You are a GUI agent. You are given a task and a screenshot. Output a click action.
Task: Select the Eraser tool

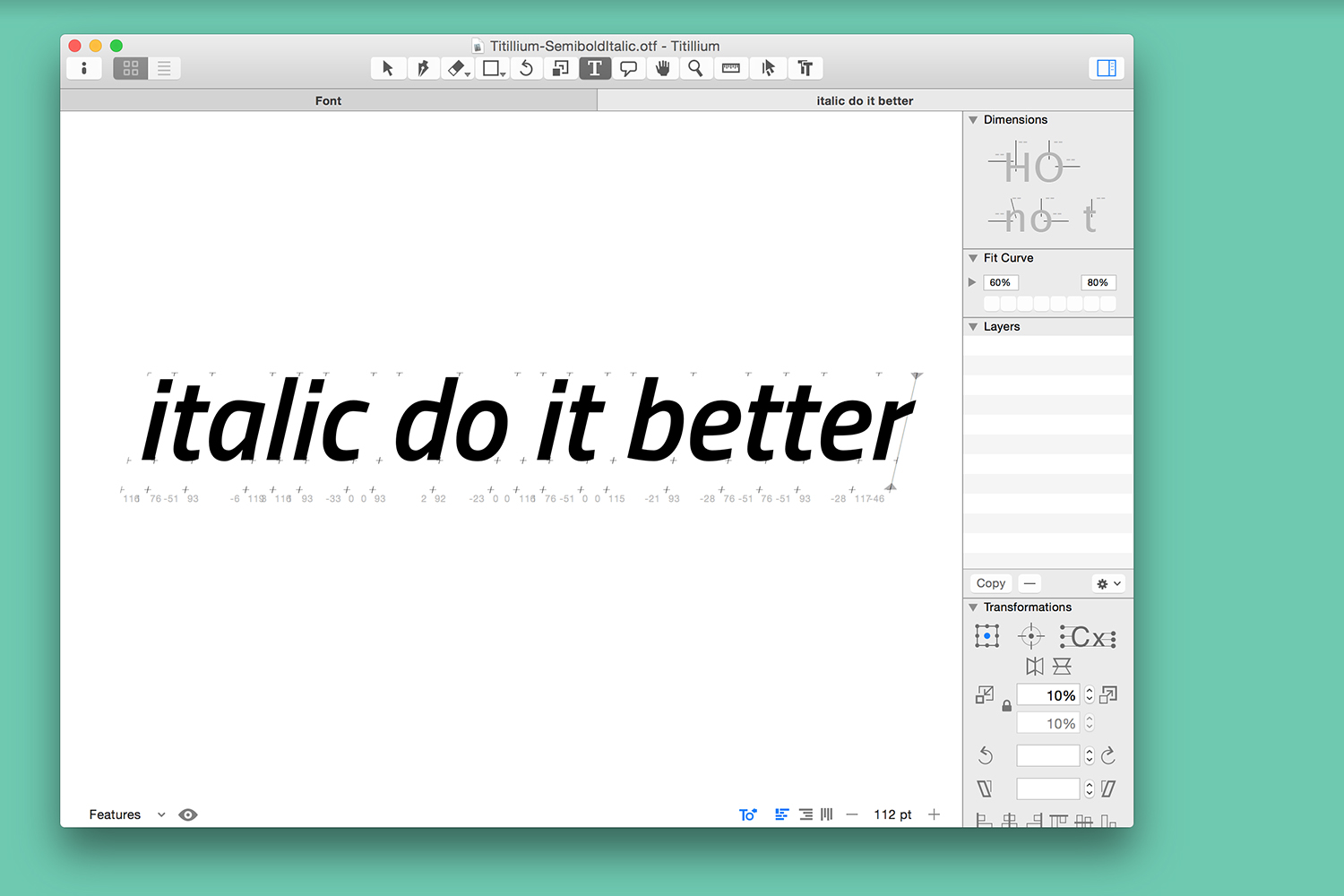coord(457,68)
